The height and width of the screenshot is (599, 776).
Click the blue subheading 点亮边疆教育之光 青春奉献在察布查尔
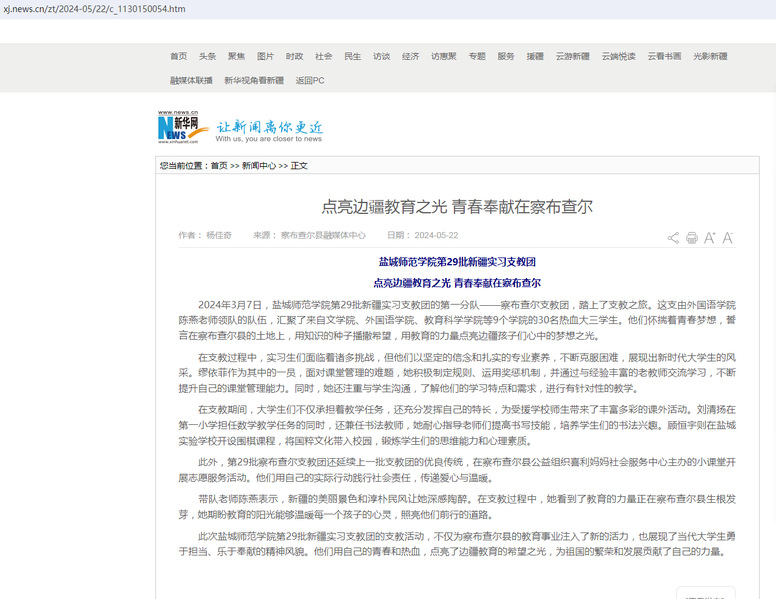pos(457,283)
